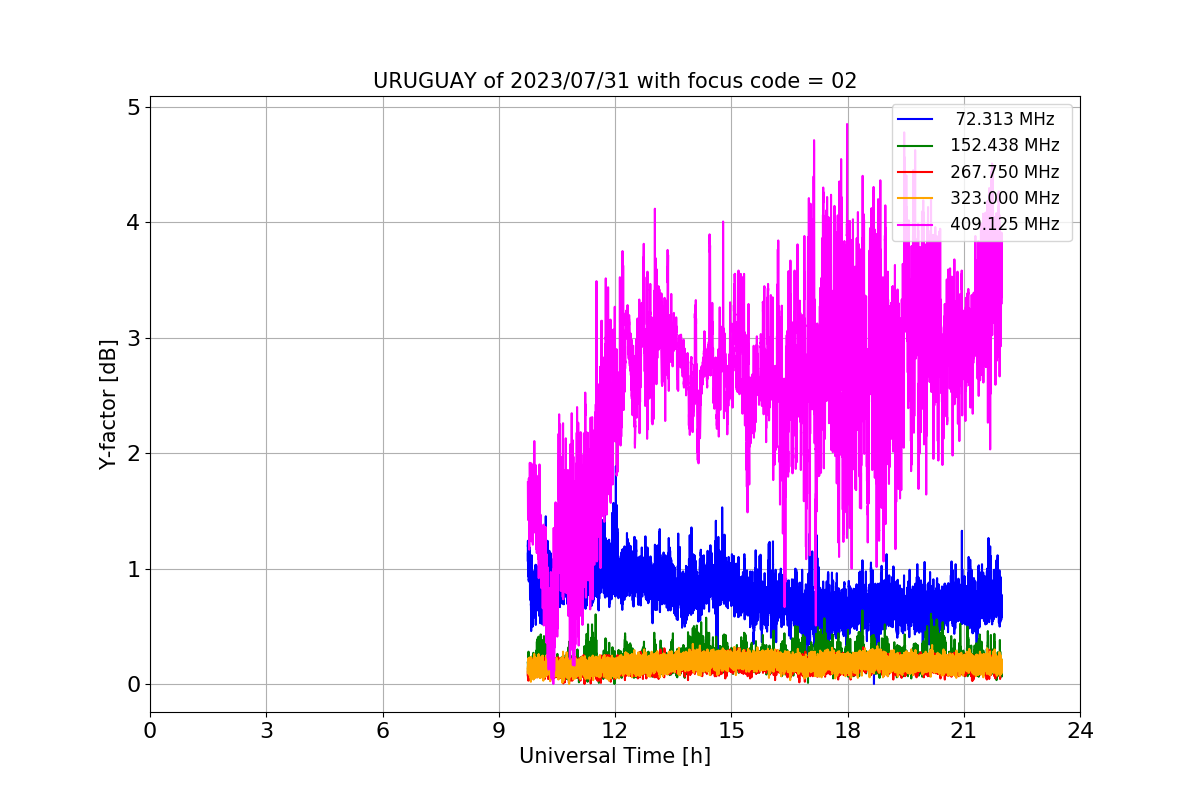Click the plot title URUGUAY of 2023/07/31
The image size is (1200, 800).
tap(615, 81)
